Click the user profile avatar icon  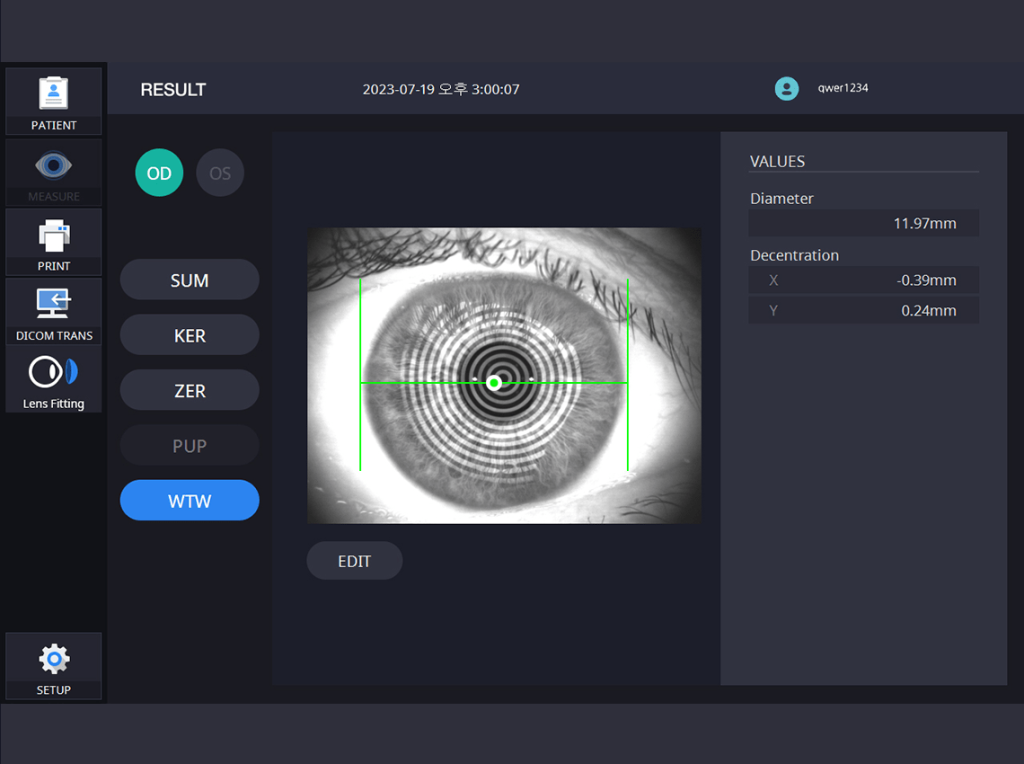787,88
